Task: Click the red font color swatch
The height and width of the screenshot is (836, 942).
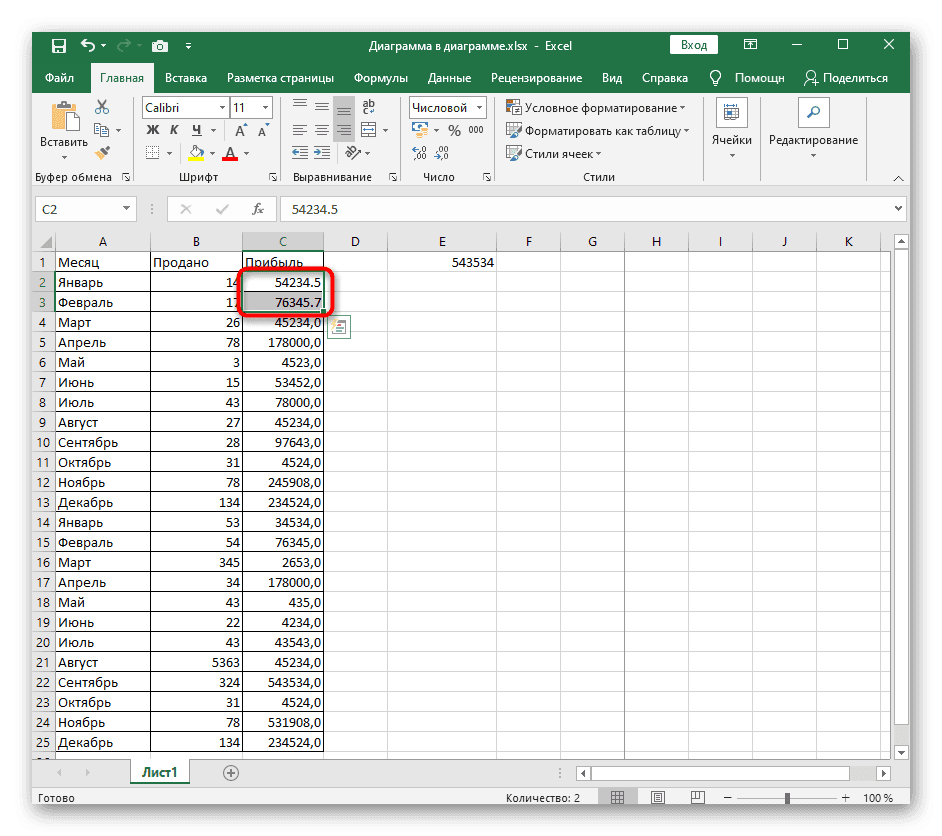Action: [230, 153]
